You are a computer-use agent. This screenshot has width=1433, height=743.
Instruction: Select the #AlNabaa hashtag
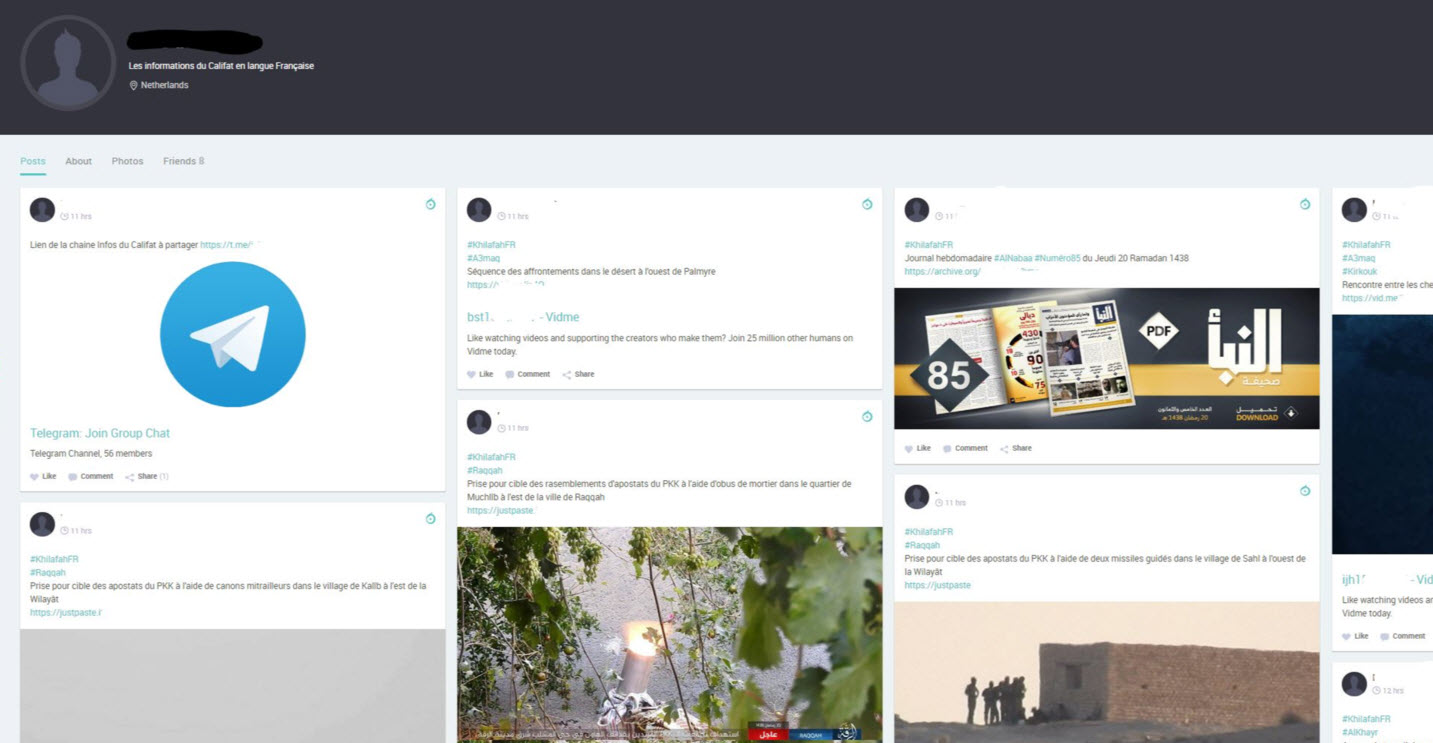click(x=1012, y=258)
